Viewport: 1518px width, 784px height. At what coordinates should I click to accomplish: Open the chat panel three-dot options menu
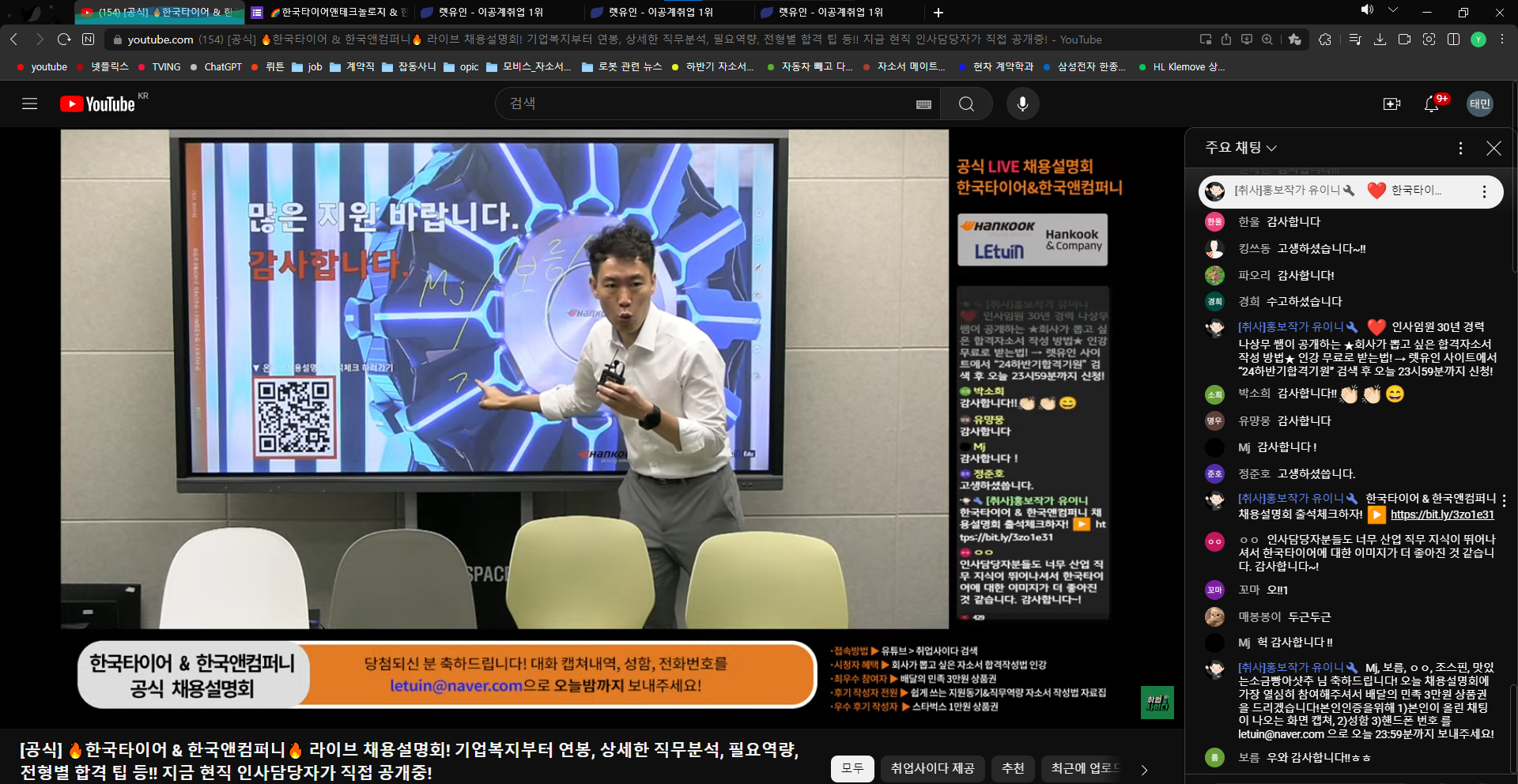click(x=1460, y=148)
